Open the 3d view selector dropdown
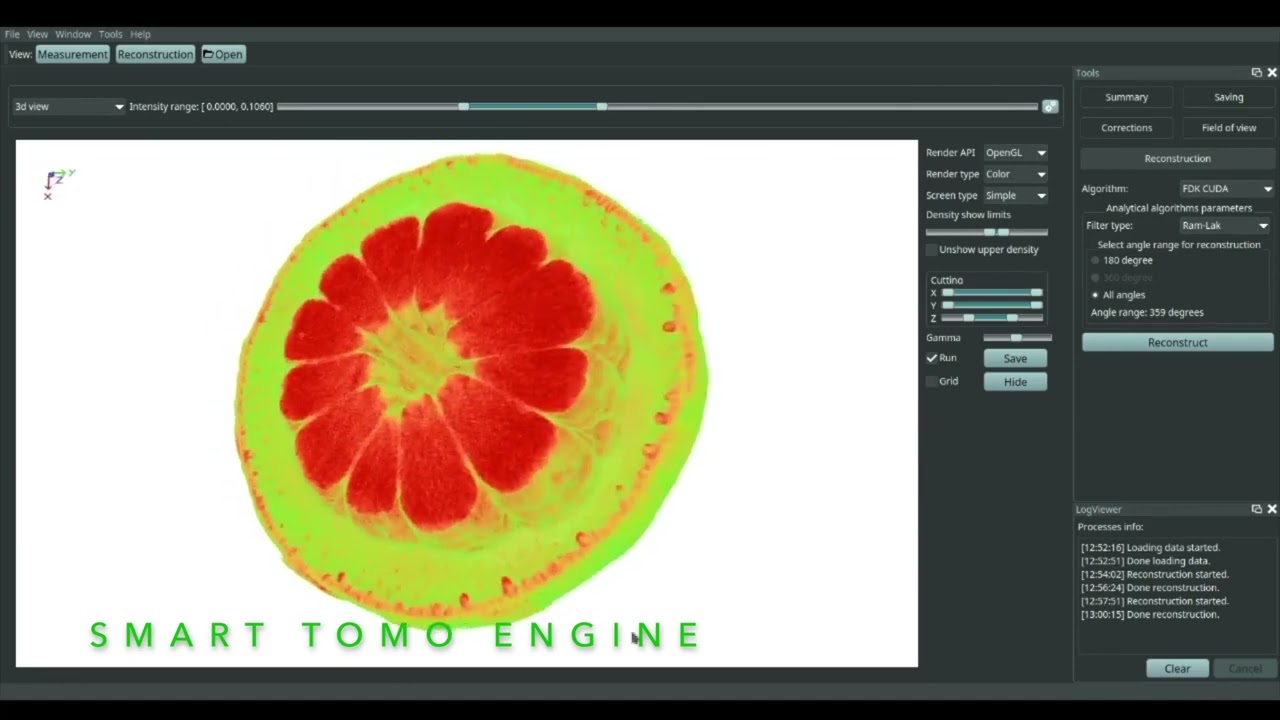Viewport: 1280px width, 720px height. tap(68, 107)
